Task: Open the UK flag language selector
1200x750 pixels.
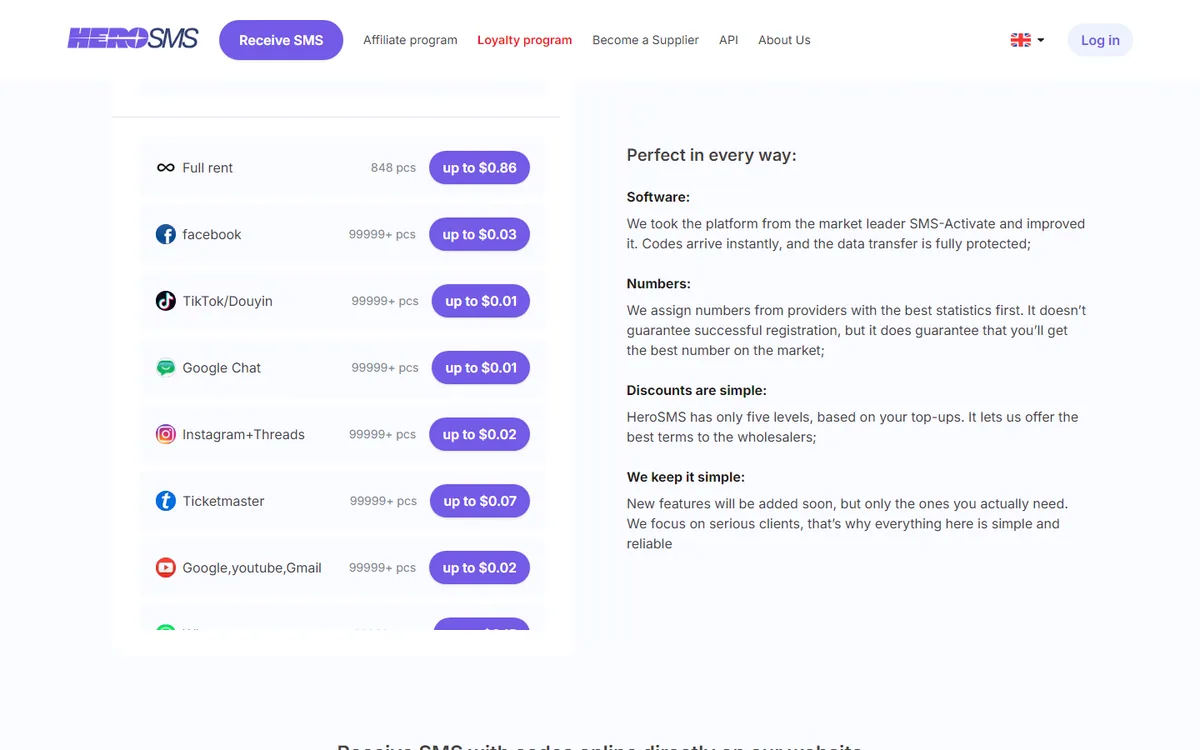Action: point(1021,40)
